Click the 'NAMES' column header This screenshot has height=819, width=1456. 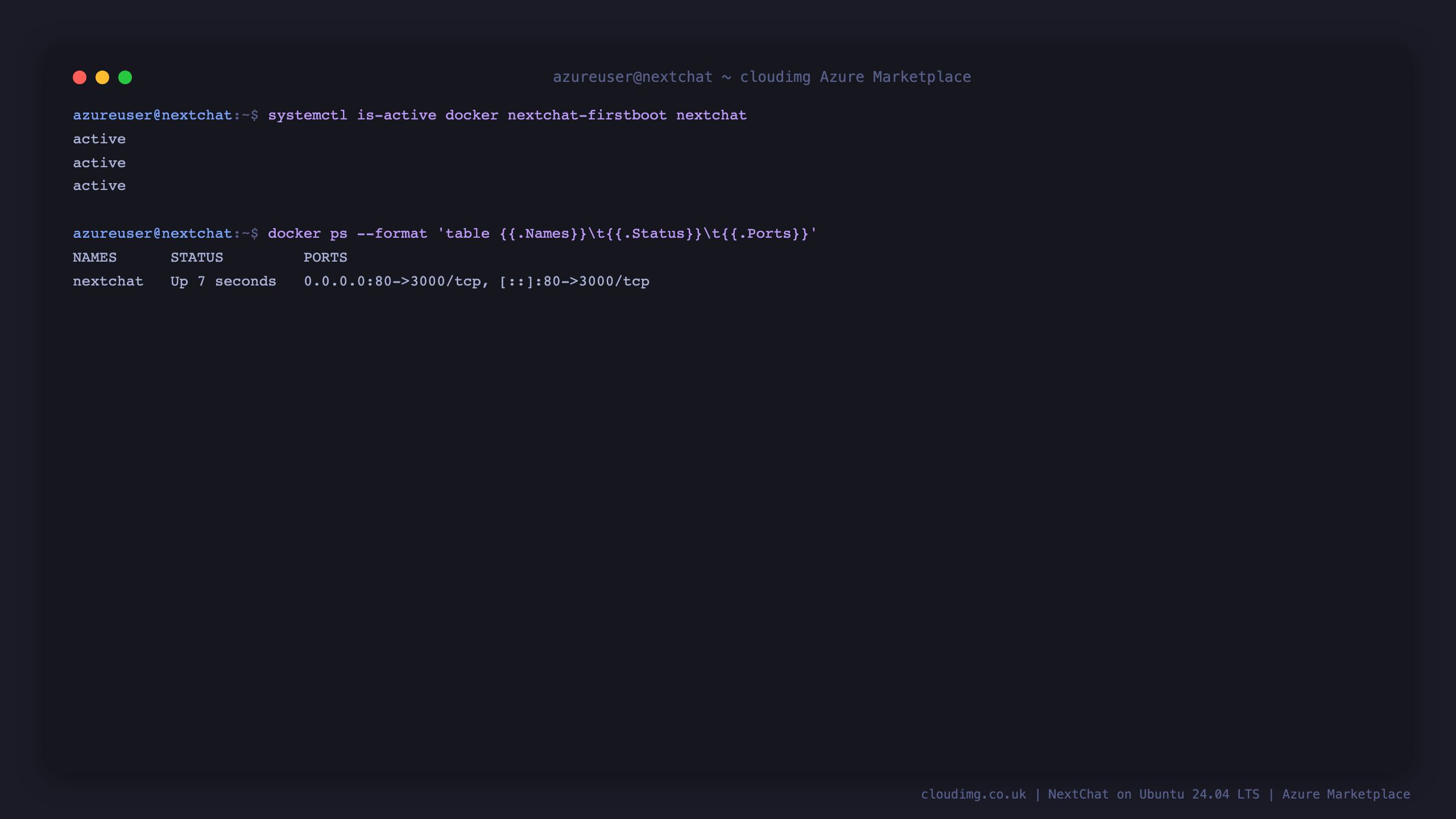click(94, 257)
